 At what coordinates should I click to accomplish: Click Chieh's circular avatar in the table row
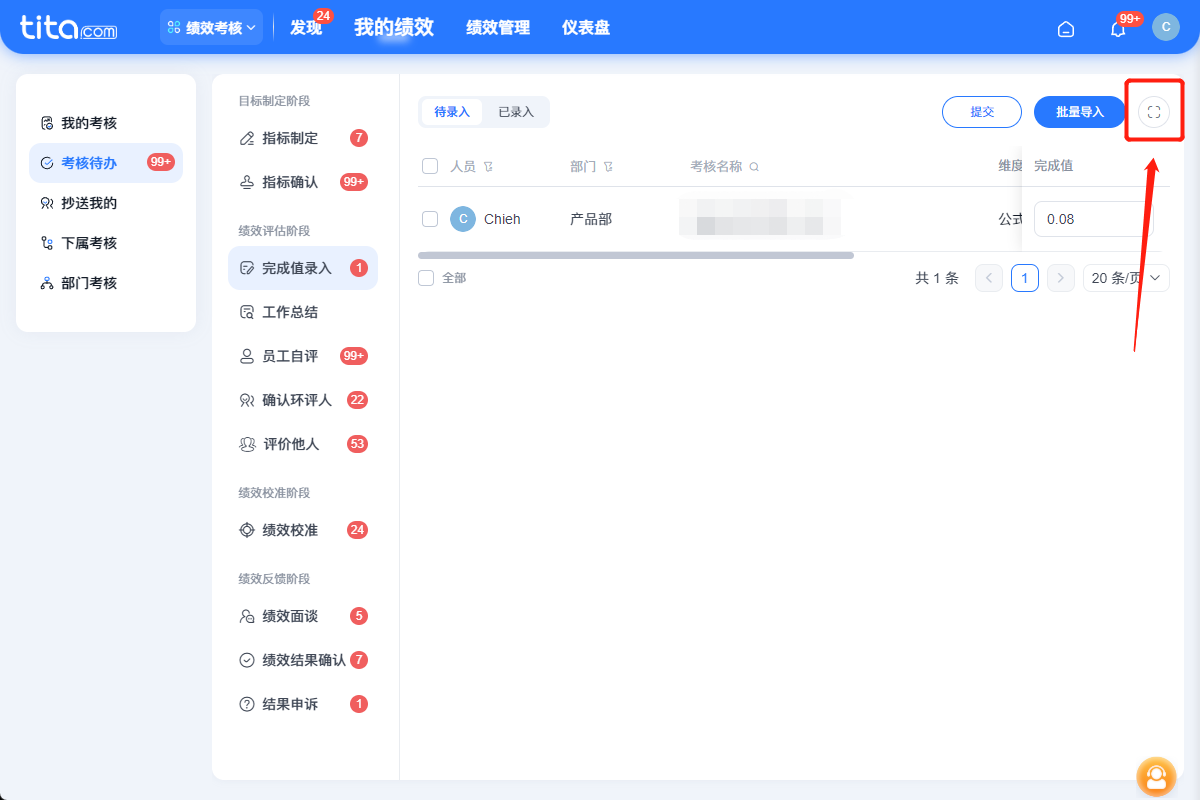pos(462,218)
